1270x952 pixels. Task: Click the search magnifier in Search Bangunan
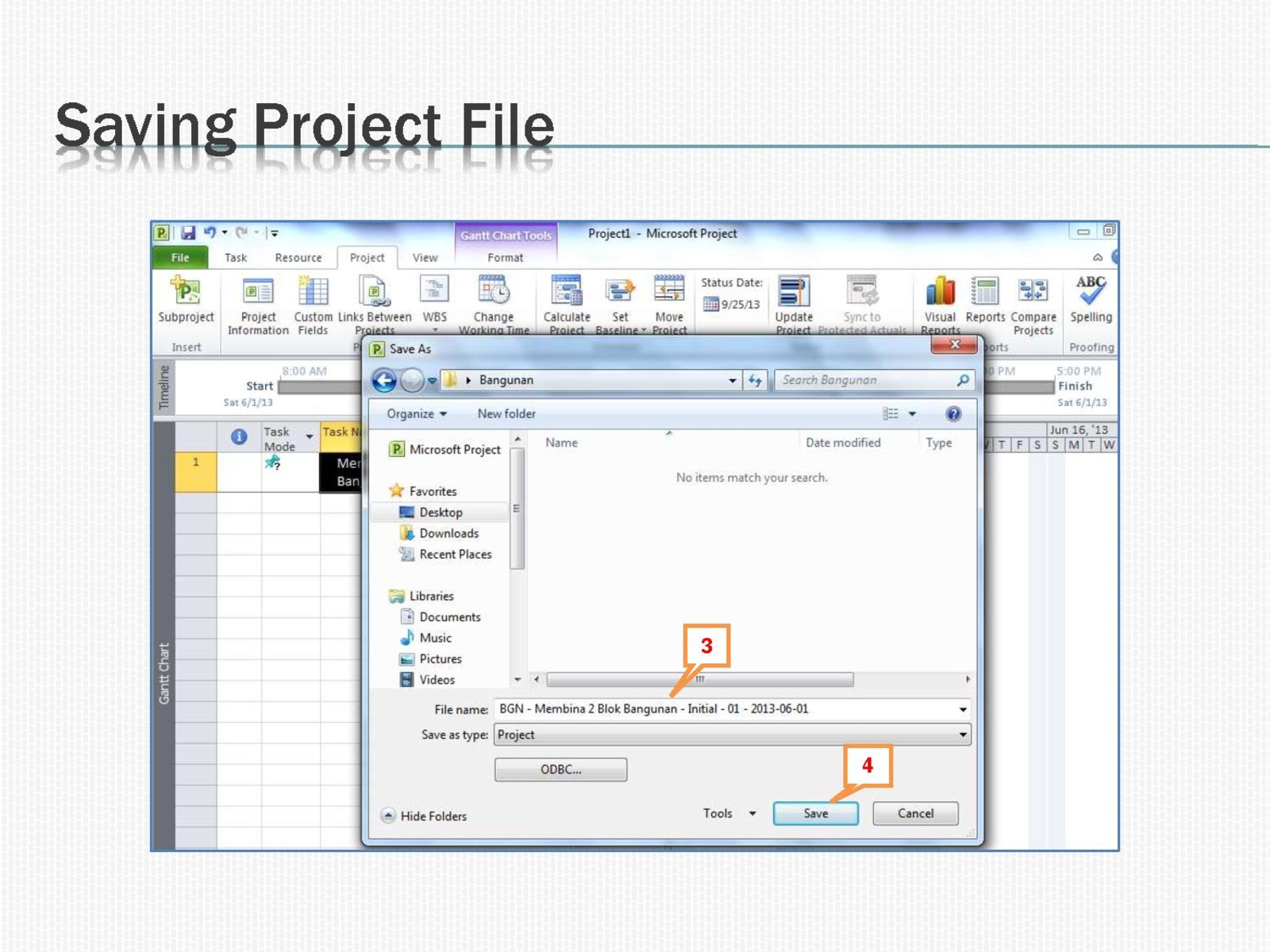pyautogui.click(x=963, y=380)
